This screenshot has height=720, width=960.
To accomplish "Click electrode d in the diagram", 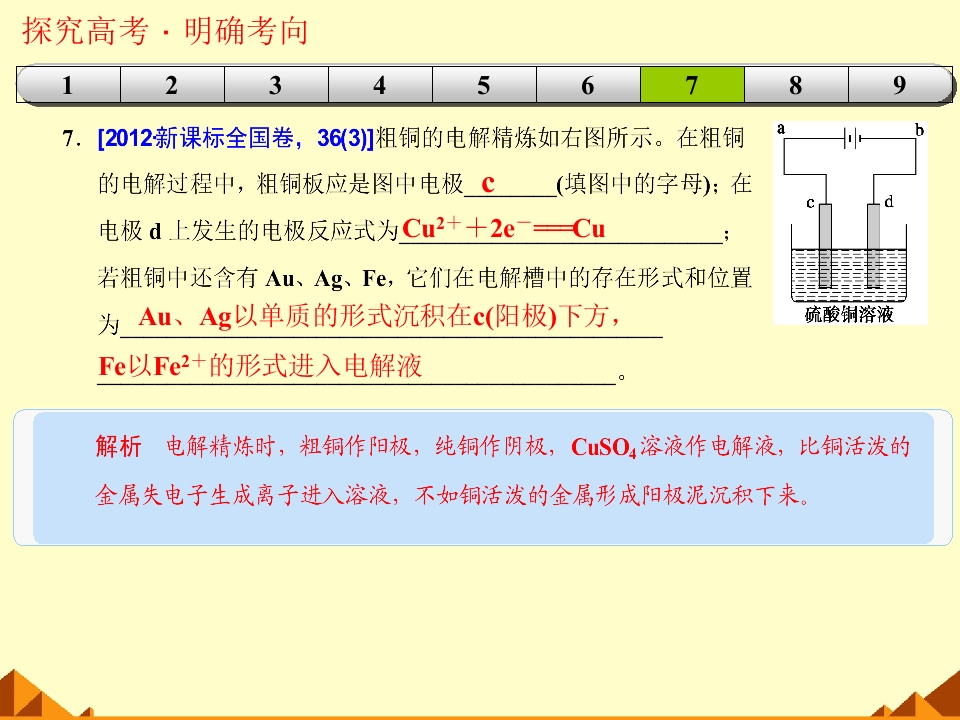I will point(874,245).
